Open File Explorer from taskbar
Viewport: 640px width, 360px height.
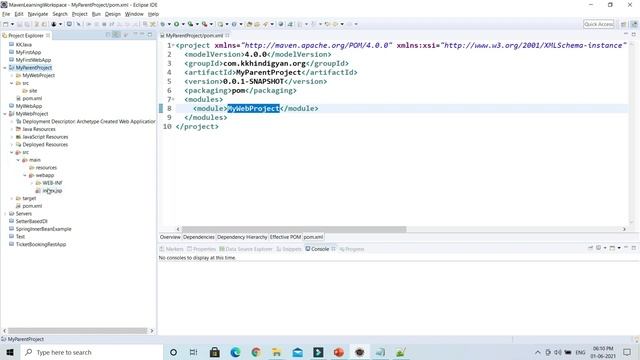coord(277,352)
